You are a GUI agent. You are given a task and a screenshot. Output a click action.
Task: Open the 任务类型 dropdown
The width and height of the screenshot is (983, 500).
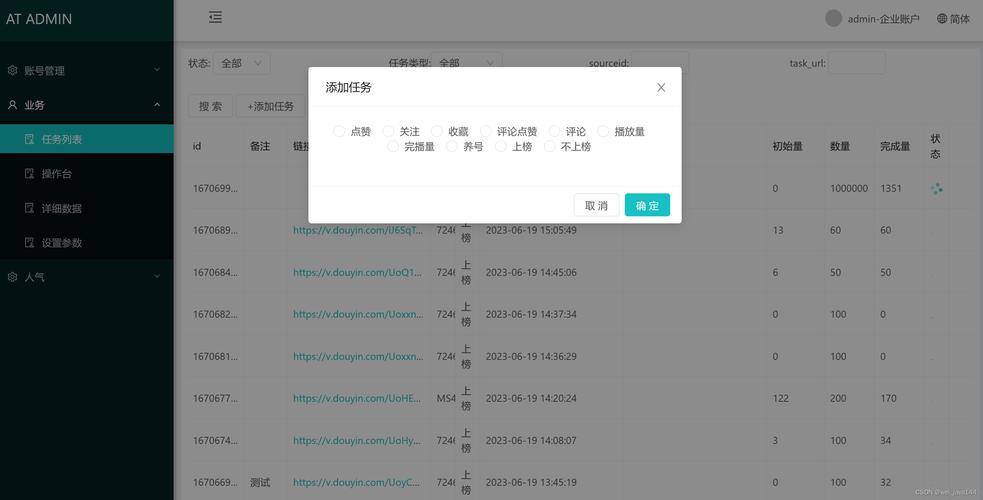click(x=466, y=63)
